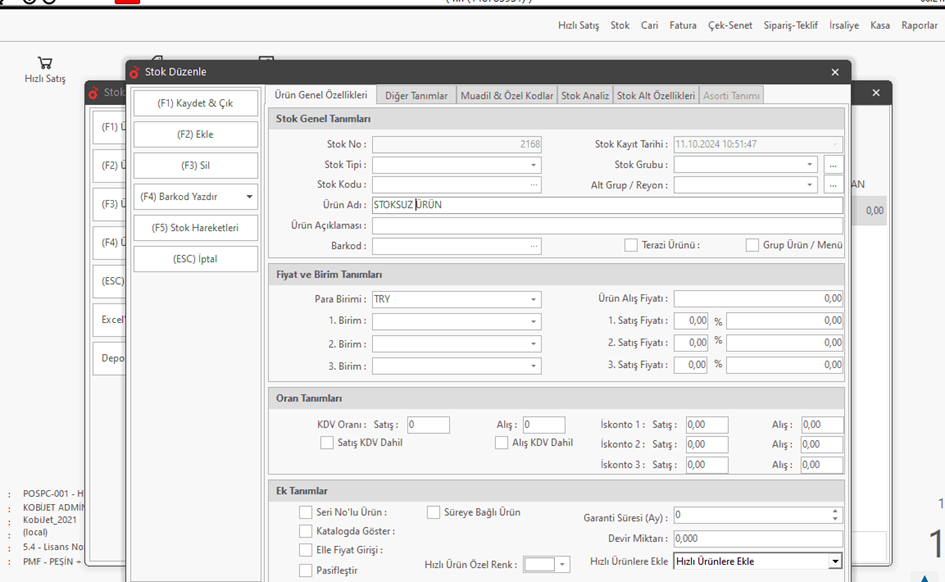
Task: Click (F2) Ekle button
Action: coord(195,134)
